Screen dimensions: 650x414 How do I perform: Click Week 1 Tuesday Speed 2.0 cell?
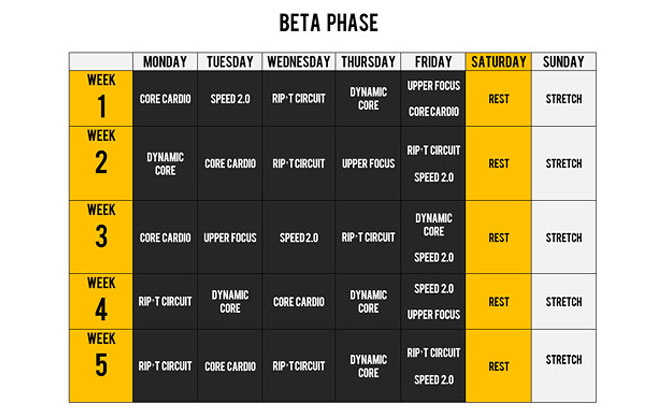[x=230, y=99]
